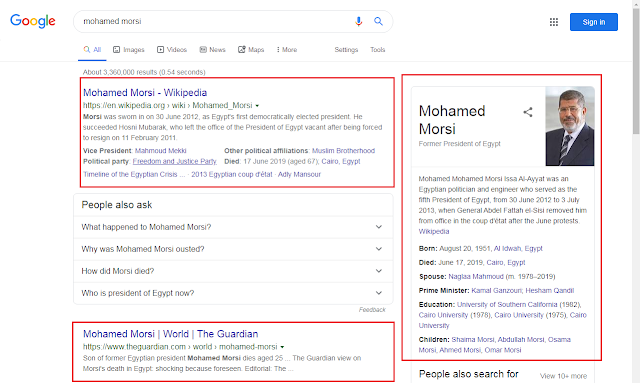Click the 'About 3,360,000 results' count text
This screenshot has height=383, width=640.
144,72
